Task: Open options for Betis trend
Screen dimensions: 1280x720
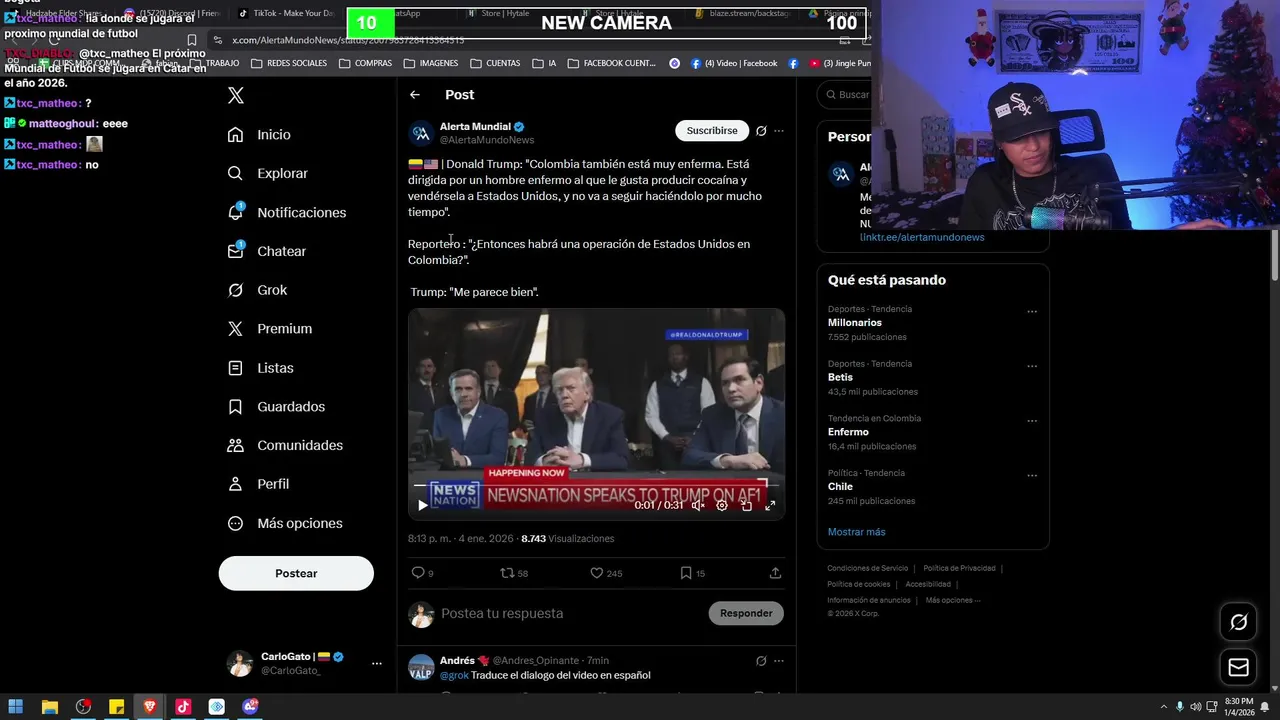Action: point(1032,367)
